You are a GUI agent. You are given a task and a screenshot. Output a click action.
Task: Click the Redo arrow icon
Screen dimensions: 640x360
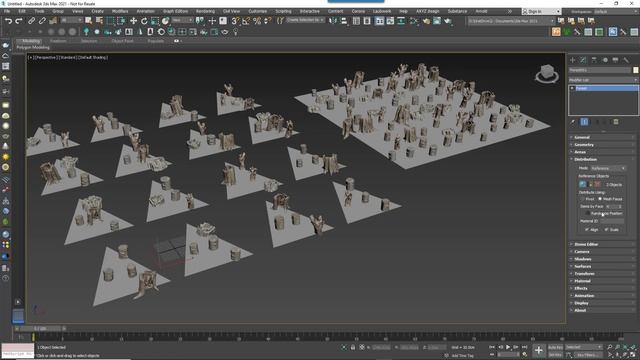[x=18, y=20]
